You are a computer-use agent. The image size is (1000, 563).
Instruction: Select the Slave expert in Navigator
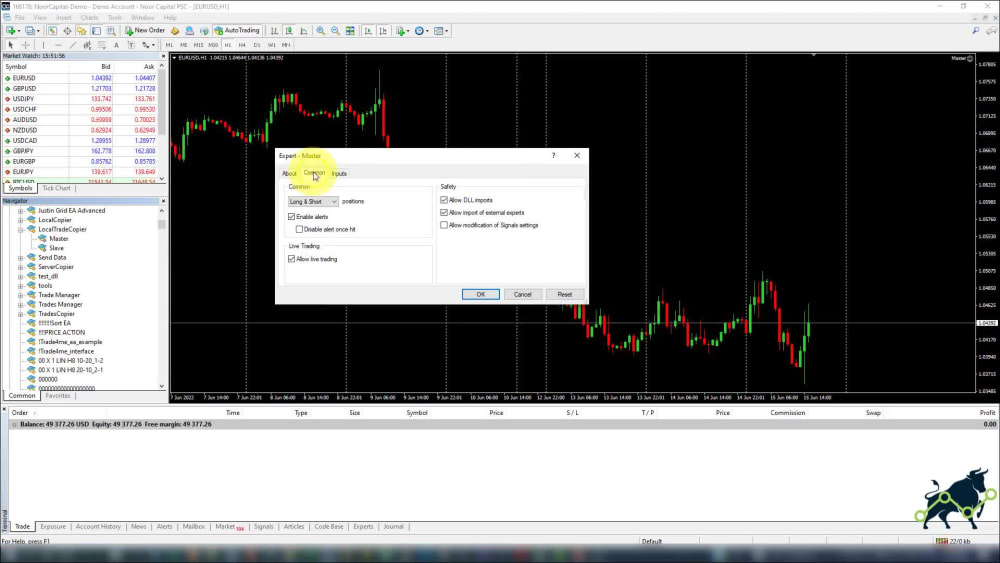click(56, 248)
